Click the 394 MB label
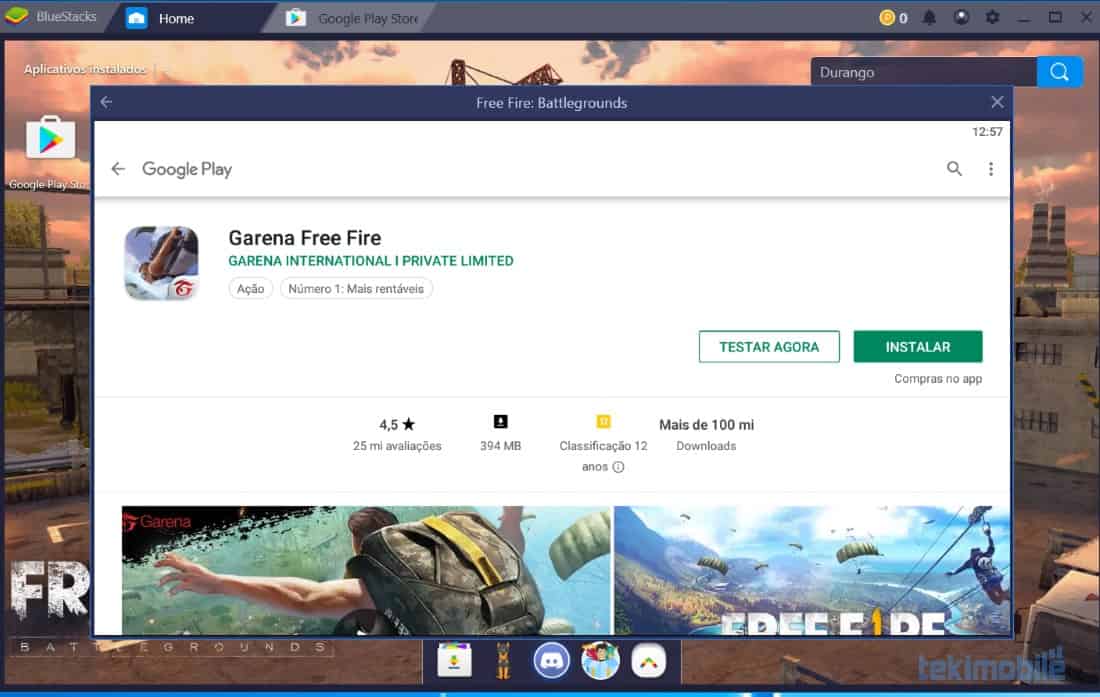This screenshot has width=1100, height=697. coord(500,446)
